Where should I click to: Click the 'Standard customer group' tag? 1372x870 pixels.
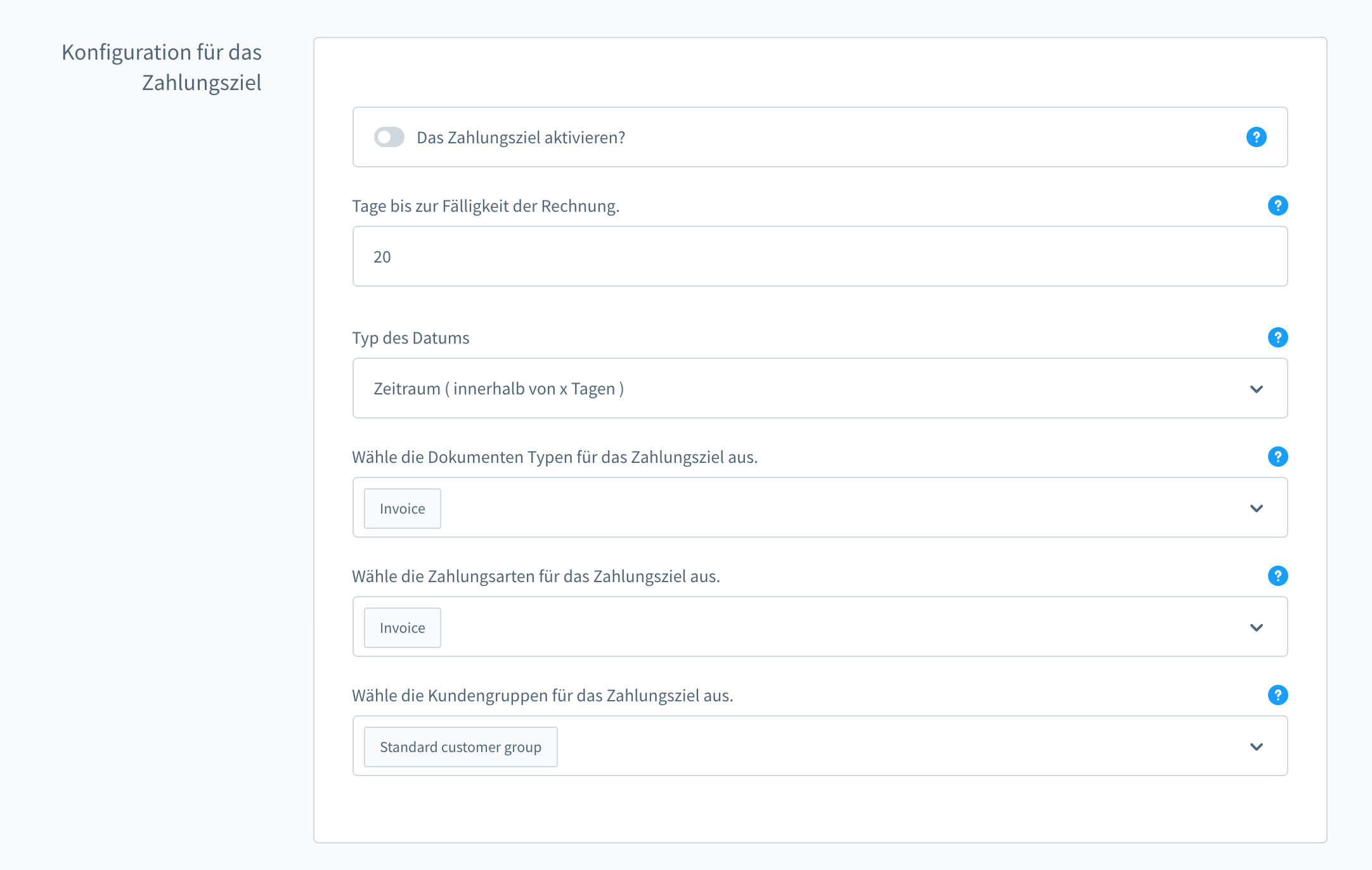pos(460,747)
